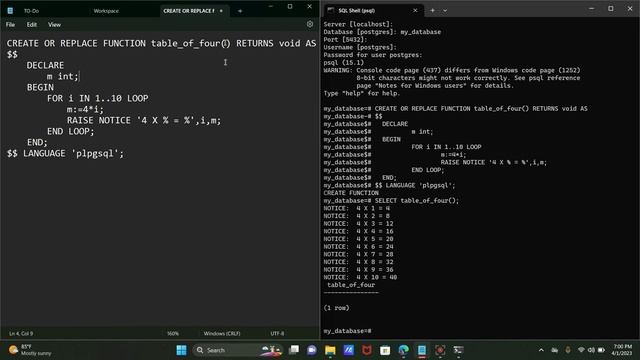Click 'NOTICE: 4 X 10 = 40' in terminal
This screenshot has height=360, width=640.
pyautogui.click(x=360, y=278)
